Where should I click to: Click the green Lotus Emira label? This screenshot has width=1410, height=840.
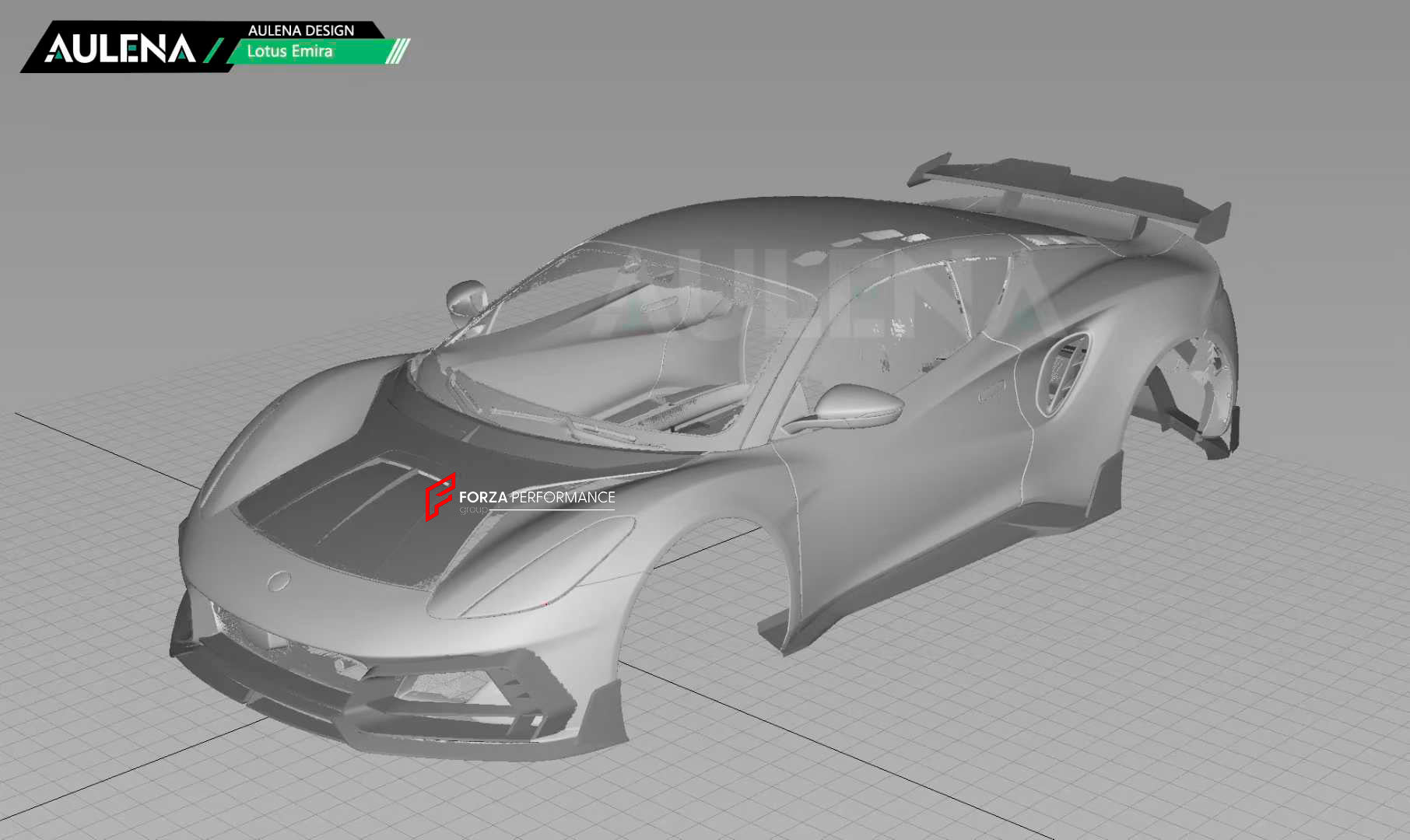click(x=289, y=51)
